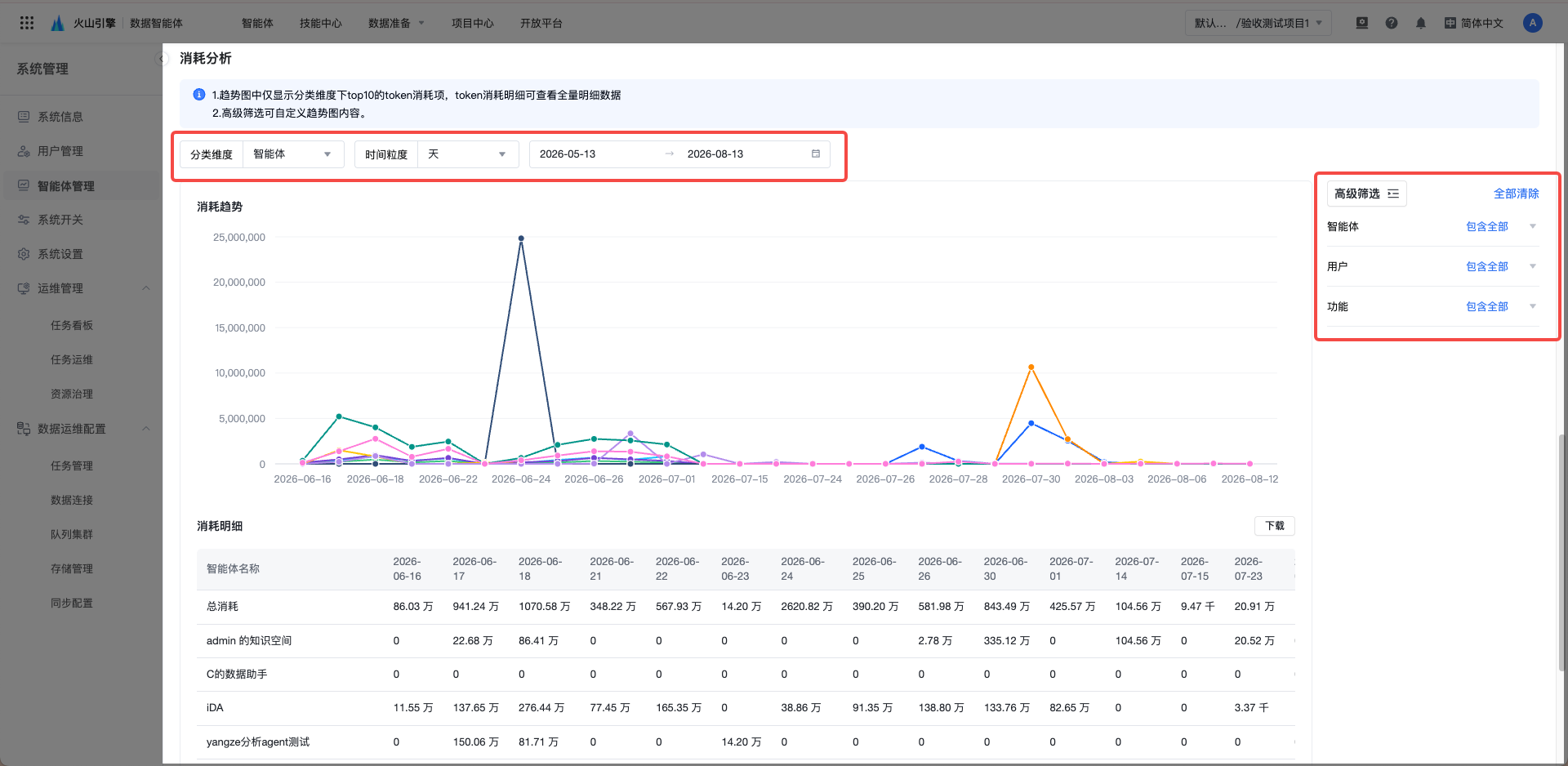The height and width of the screenshot is (766, 1568).
Task: Click the 下载 download button
Action: [1275, 526]
